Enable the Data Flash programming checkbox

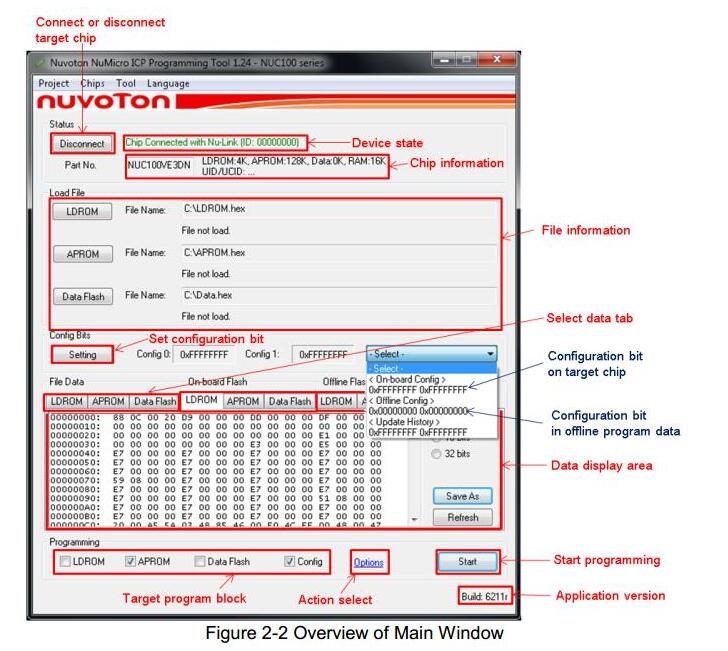(200, 561)
